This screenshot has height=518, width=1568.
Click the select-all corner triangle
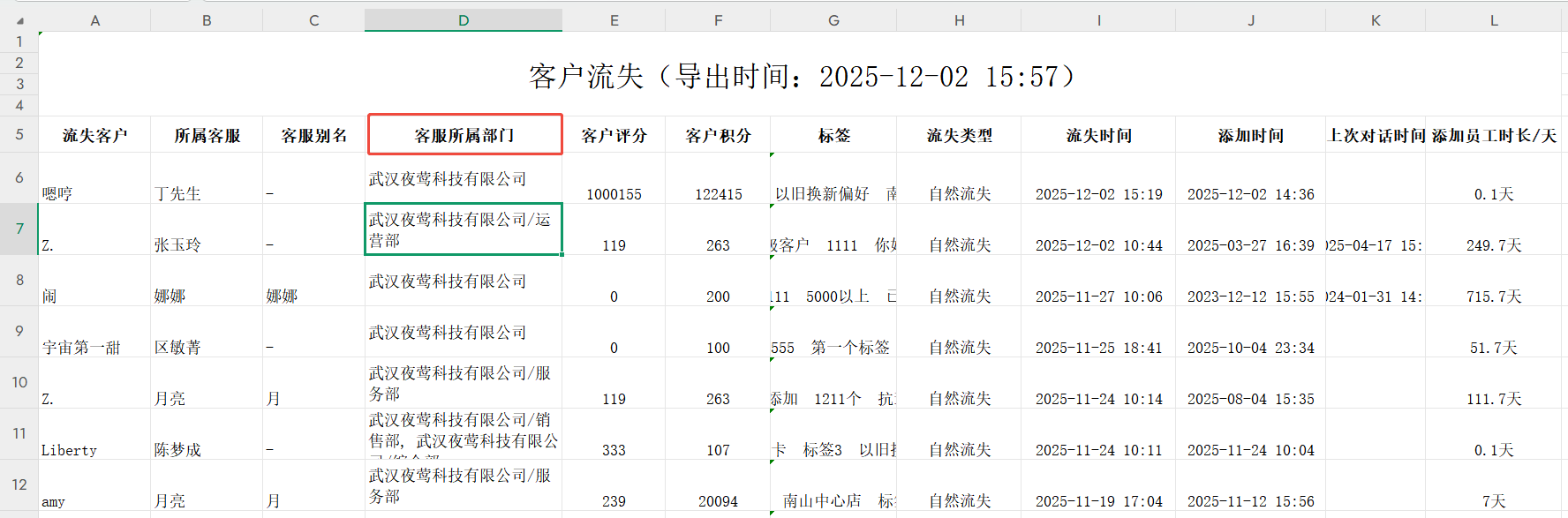19,20
